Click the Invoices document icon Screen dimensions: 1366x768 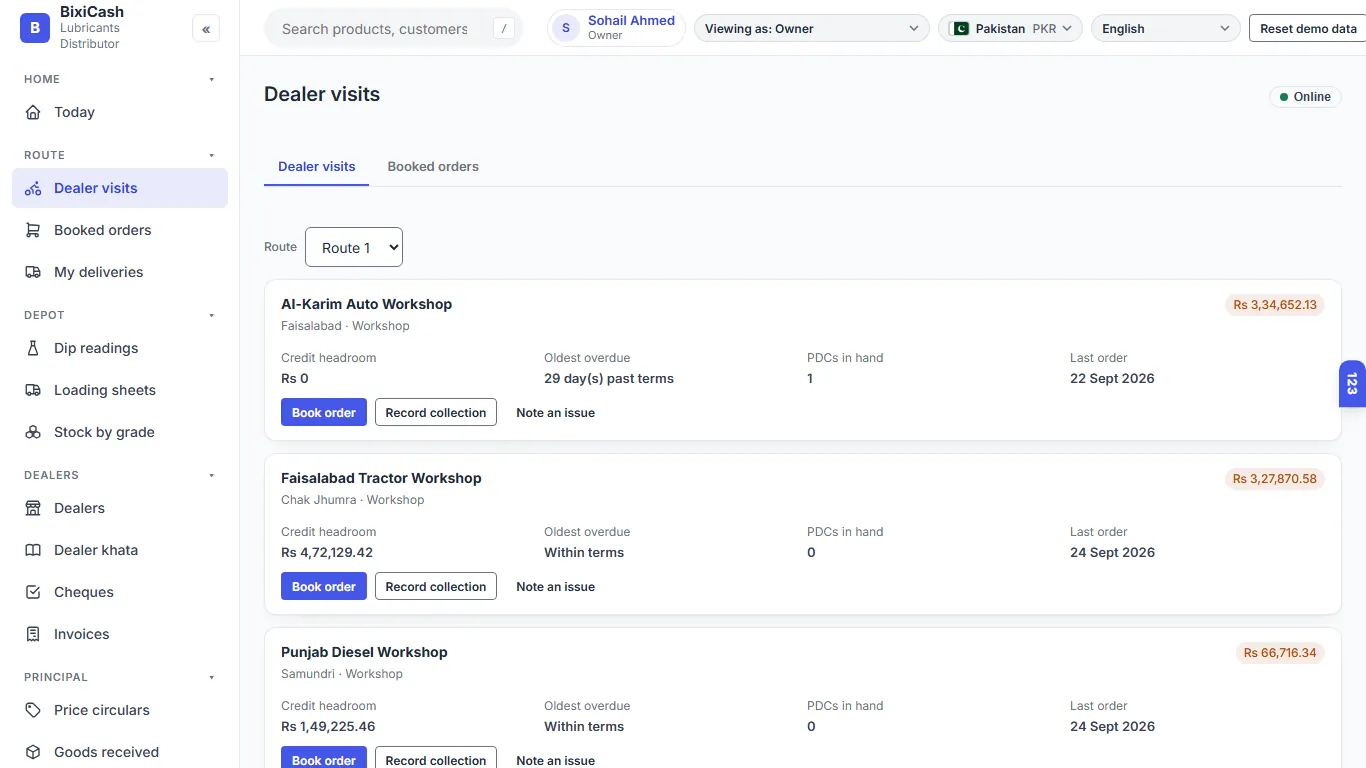(33, 634)
